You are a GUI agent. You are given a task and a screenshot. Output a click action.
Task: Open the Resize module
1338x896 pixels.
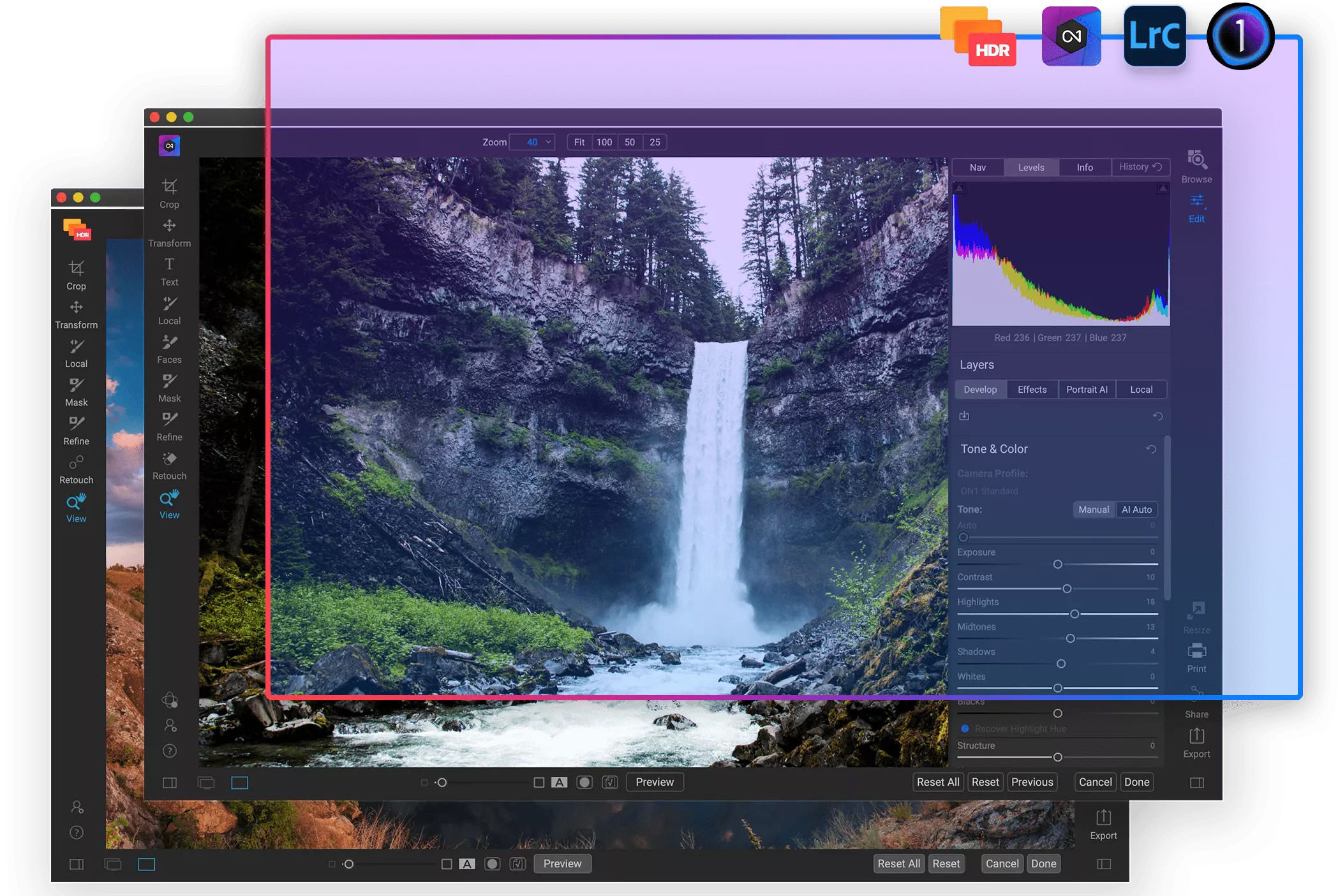pos(1196,617)
